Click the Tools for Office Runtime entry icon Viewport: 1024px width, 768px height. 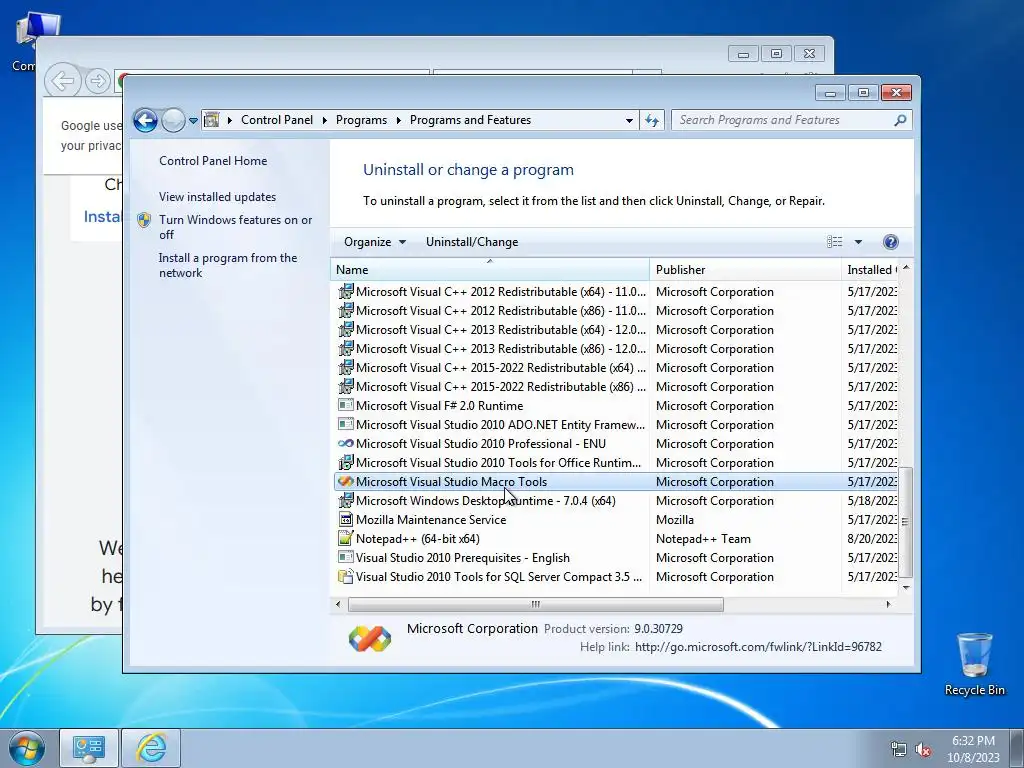(345, 462)
